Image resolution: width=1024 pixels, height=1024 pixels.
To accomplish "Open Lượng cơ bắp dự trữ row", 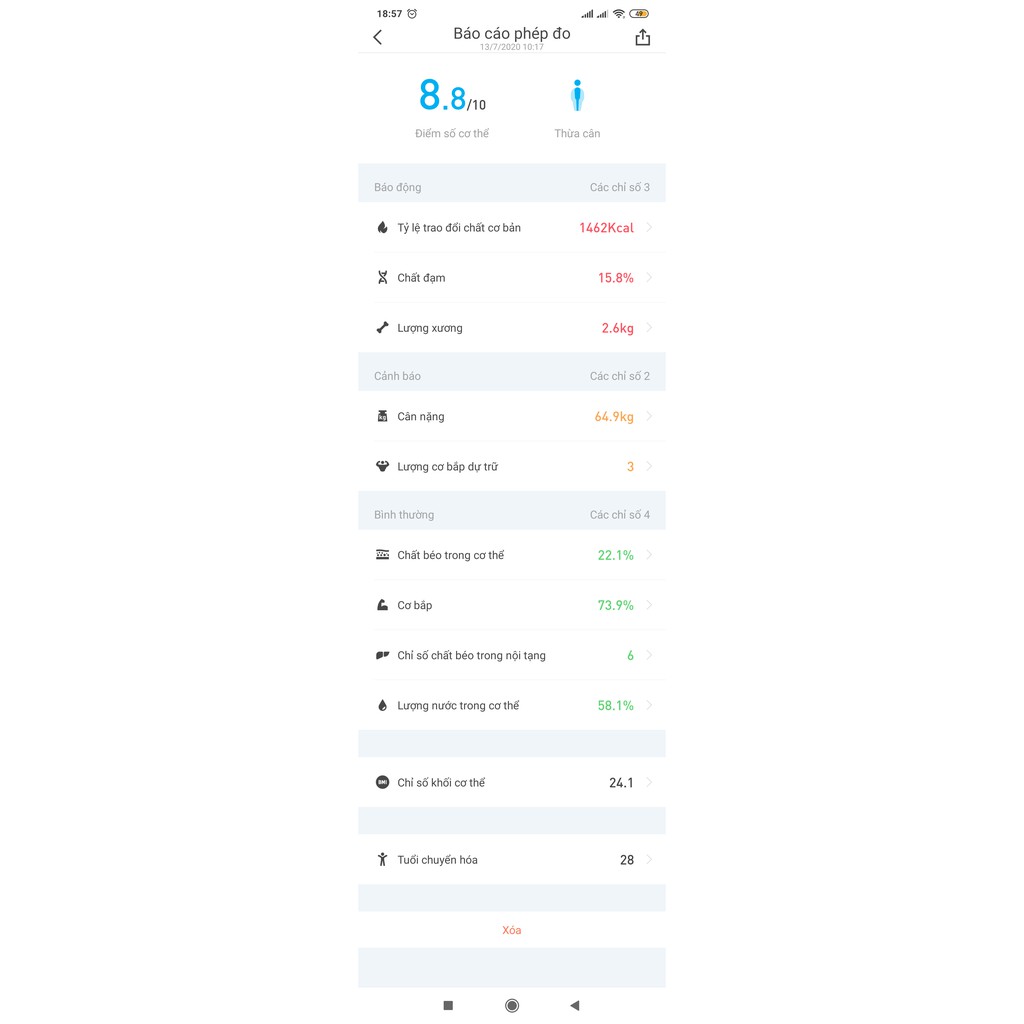I will pos(512,466).
